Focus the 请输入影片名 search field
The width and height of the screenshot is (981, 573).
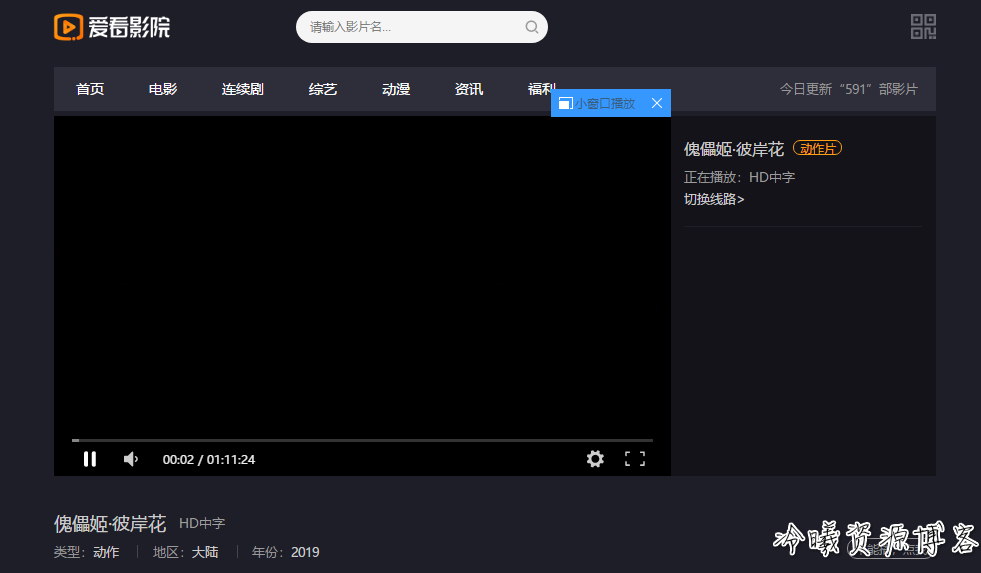pyautogui.click(x=422, y=27)
